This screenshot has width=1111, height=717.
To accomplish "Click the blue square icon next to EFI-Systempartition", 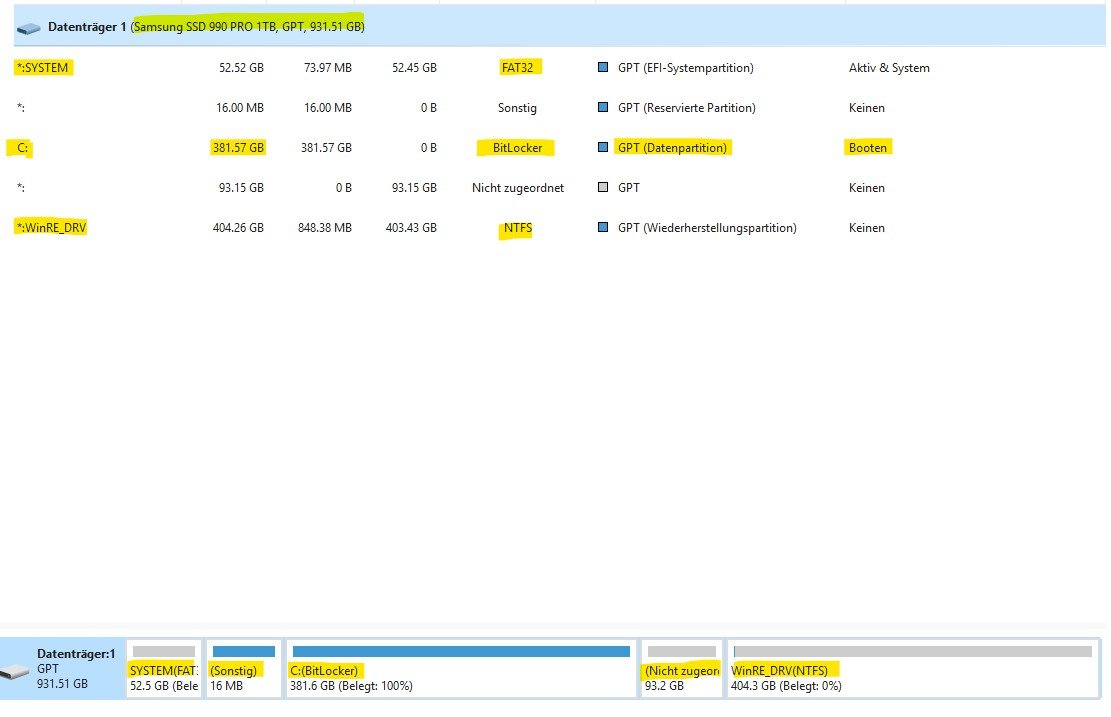I will tap(603, 67).
